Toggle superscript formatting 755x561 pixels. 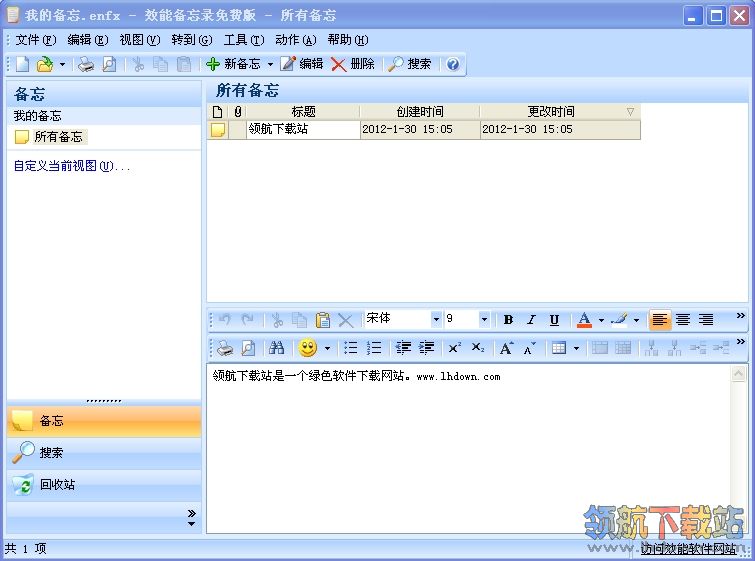(455, 348)
